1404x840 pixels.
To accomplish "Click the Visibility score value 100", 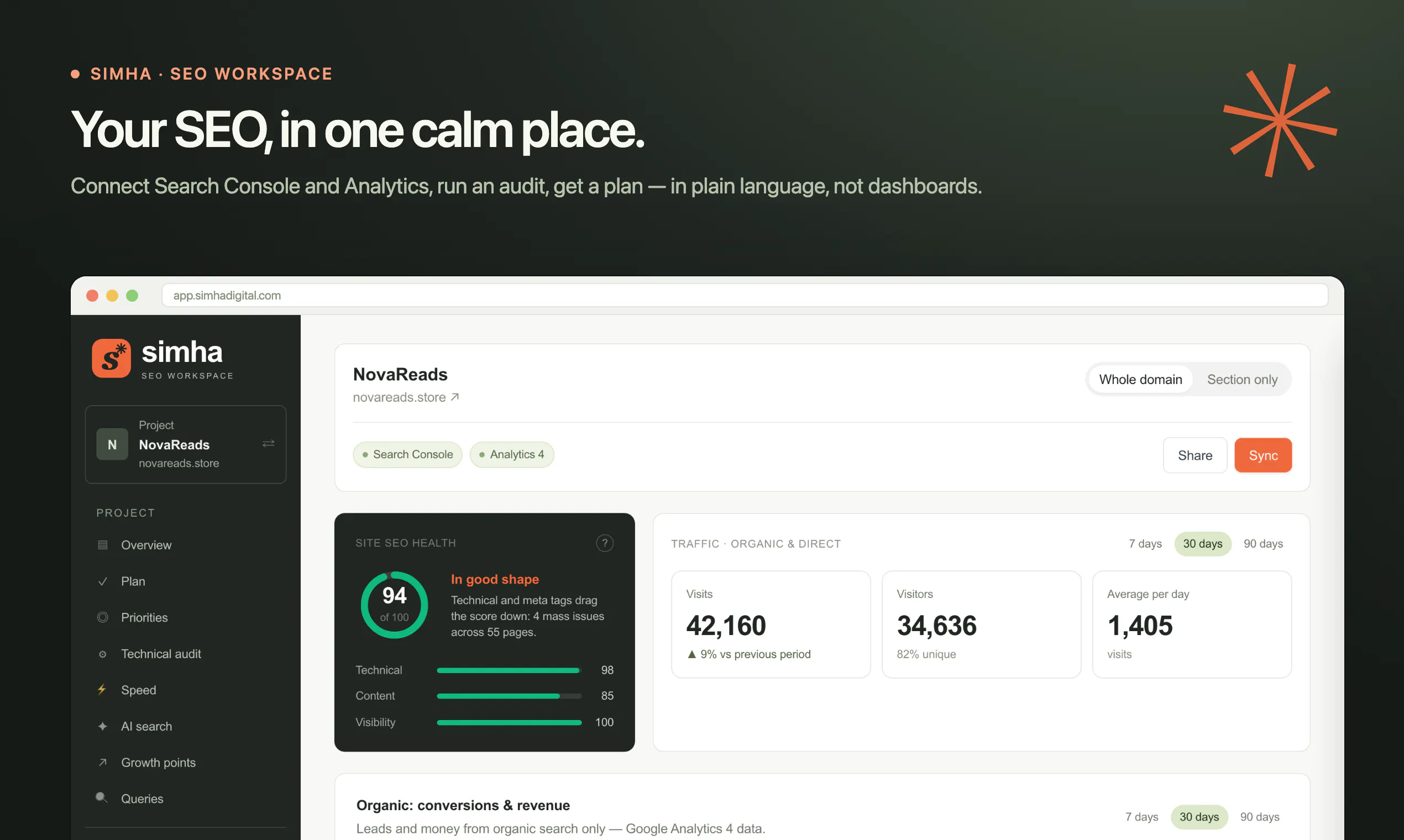I will (604, 722).
